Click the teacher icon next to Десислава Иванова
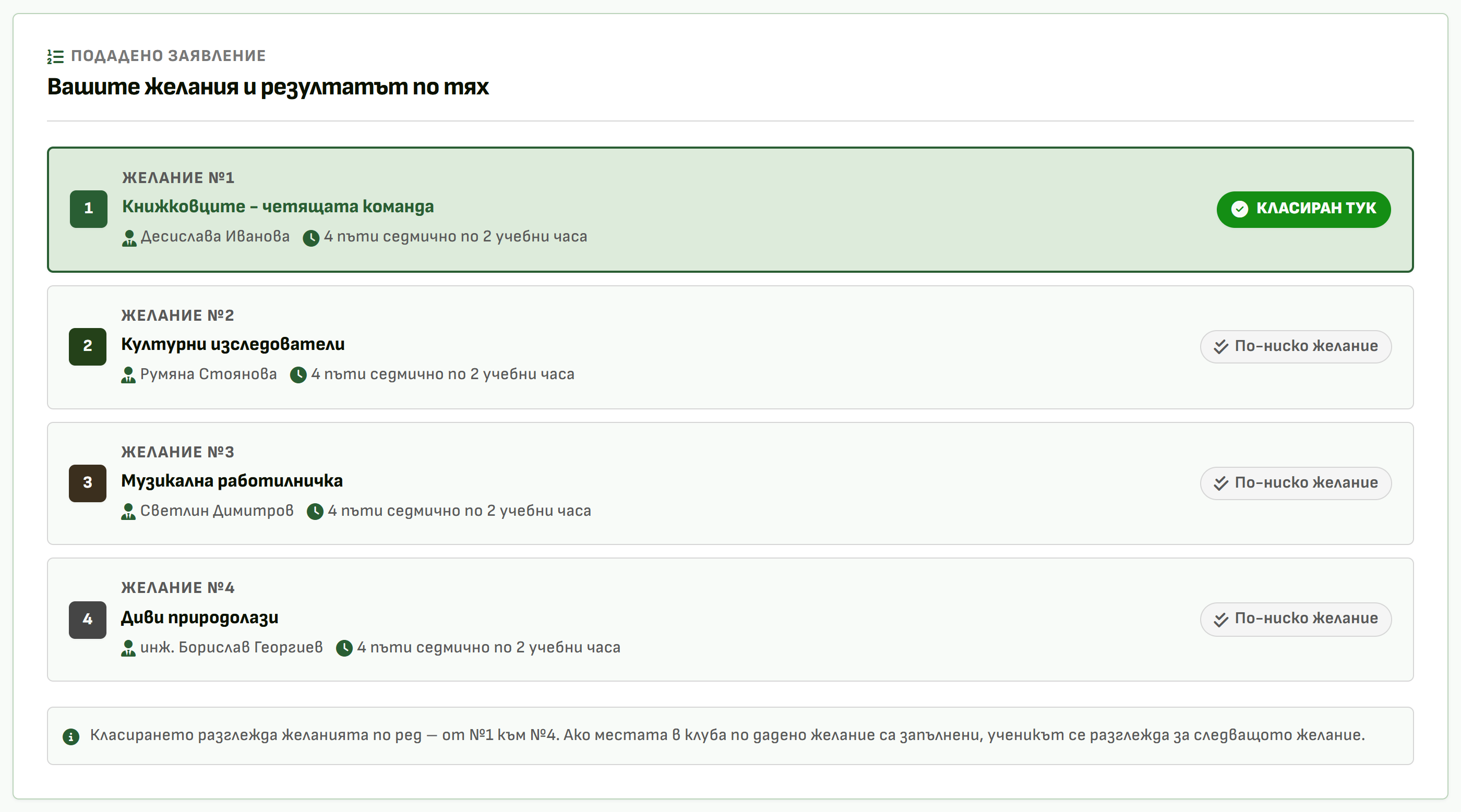The width and height of the screenshot is (1461, 812). pyautogui.click(x=129, y=238)
